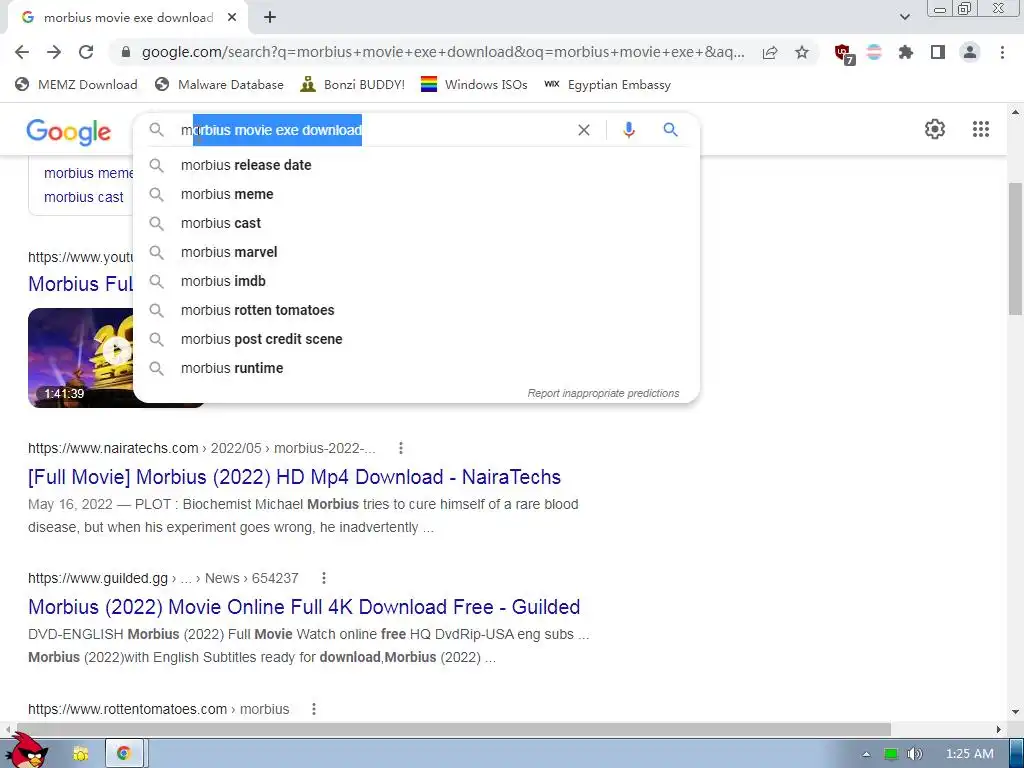The height and width of the screenshot is (768, 1024).
Task: Show hidden system tray icons arrow
Action: click(867, 754)
